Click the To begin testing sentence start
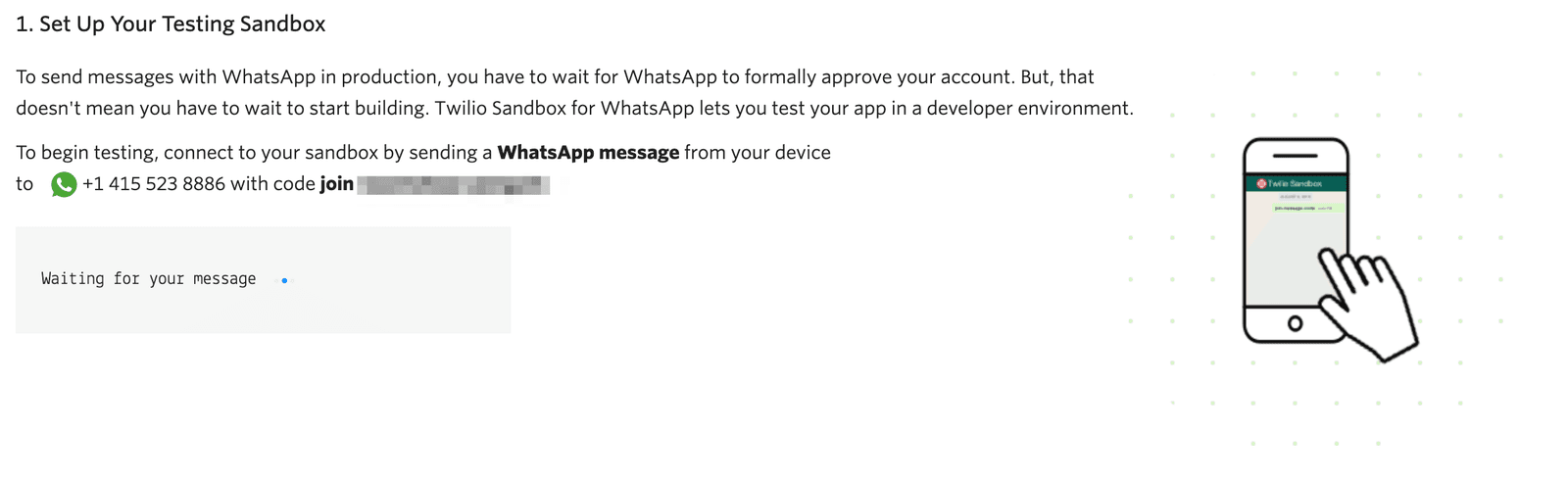The height and width of the screenshot is (482, 1568). [85, 153]
